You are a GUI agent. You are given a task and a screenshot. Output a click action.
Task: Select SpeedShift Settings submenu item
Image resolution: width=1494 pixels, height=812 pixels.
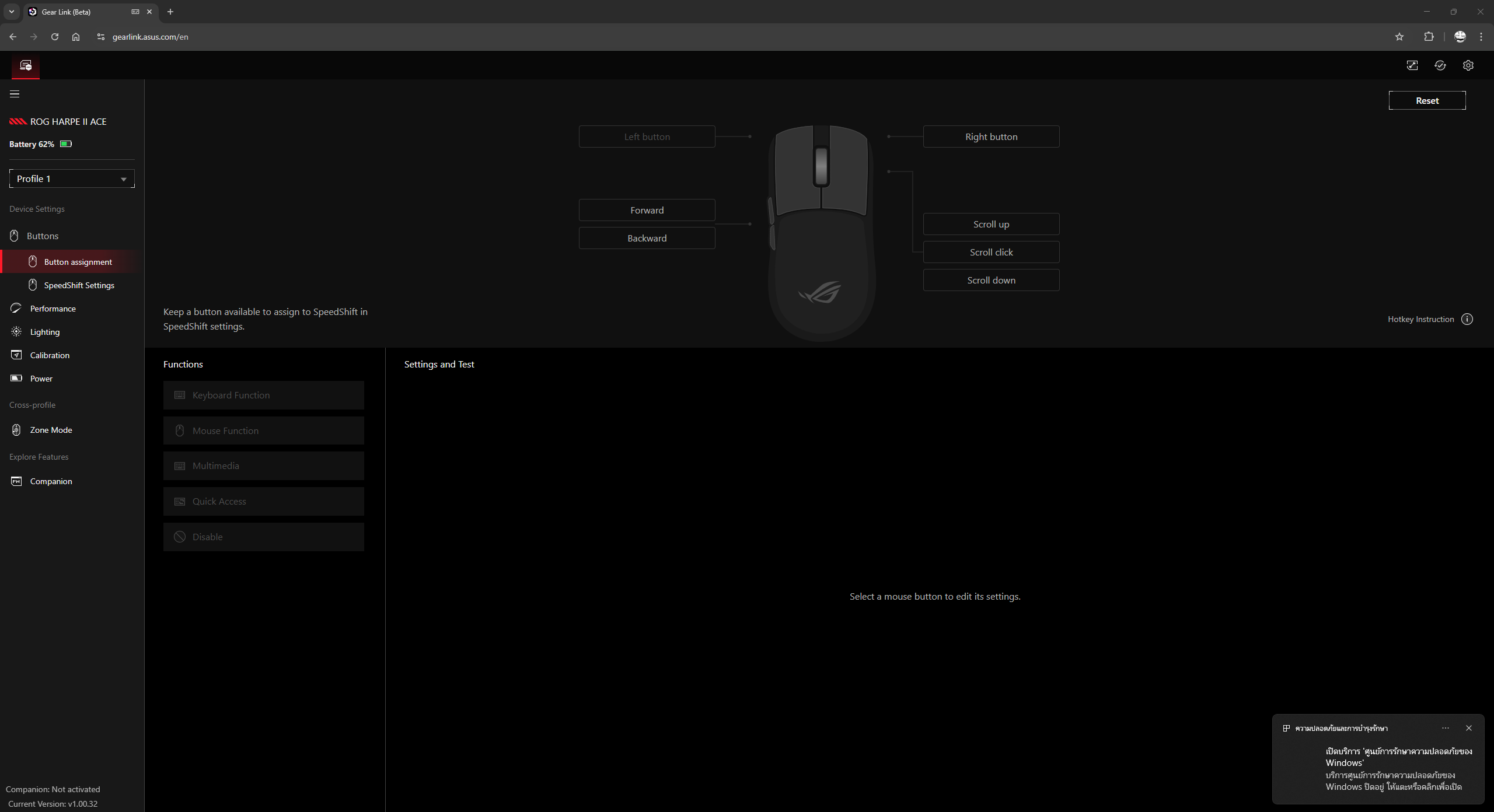(x=79, y=285)
